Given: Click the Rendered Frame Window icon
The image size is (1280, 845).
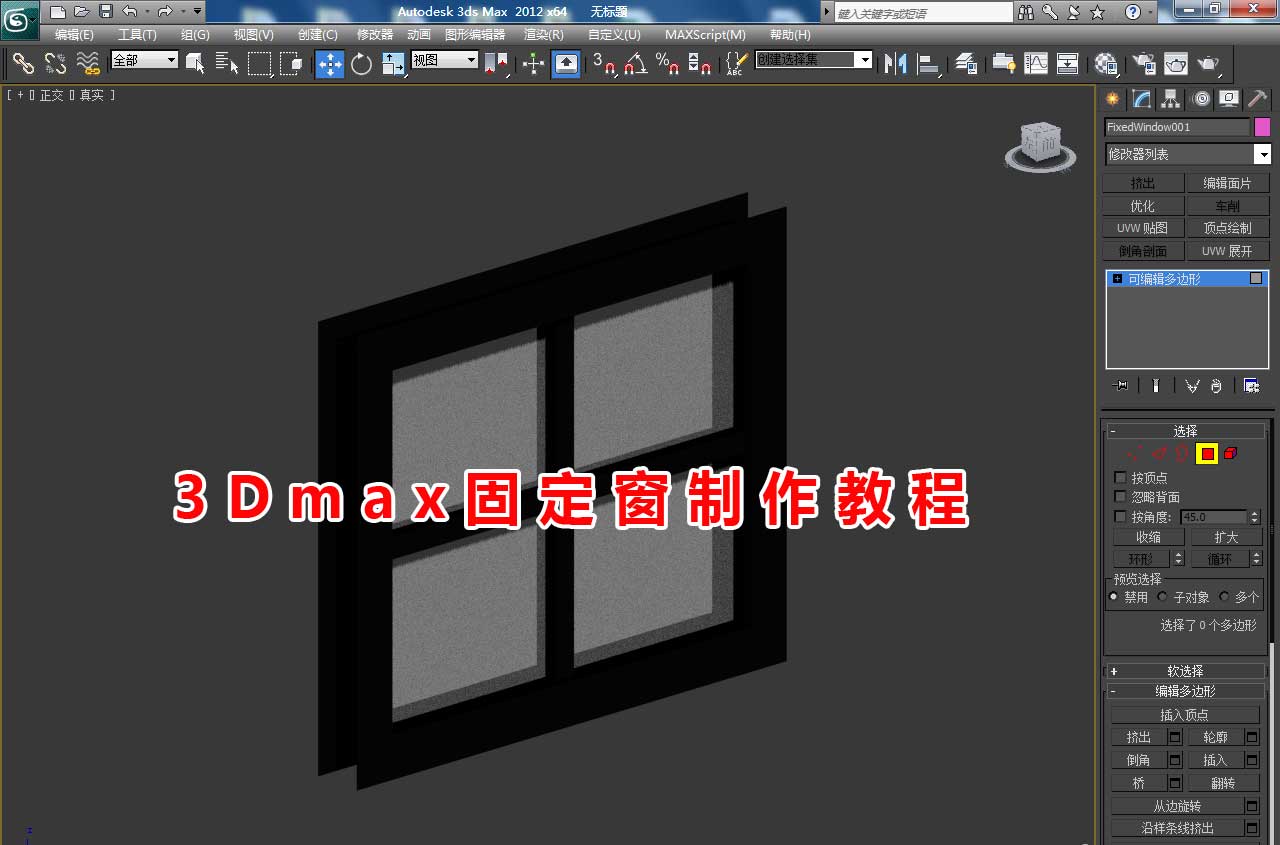Looking at the screenshot, I should tap(1176, 63).
